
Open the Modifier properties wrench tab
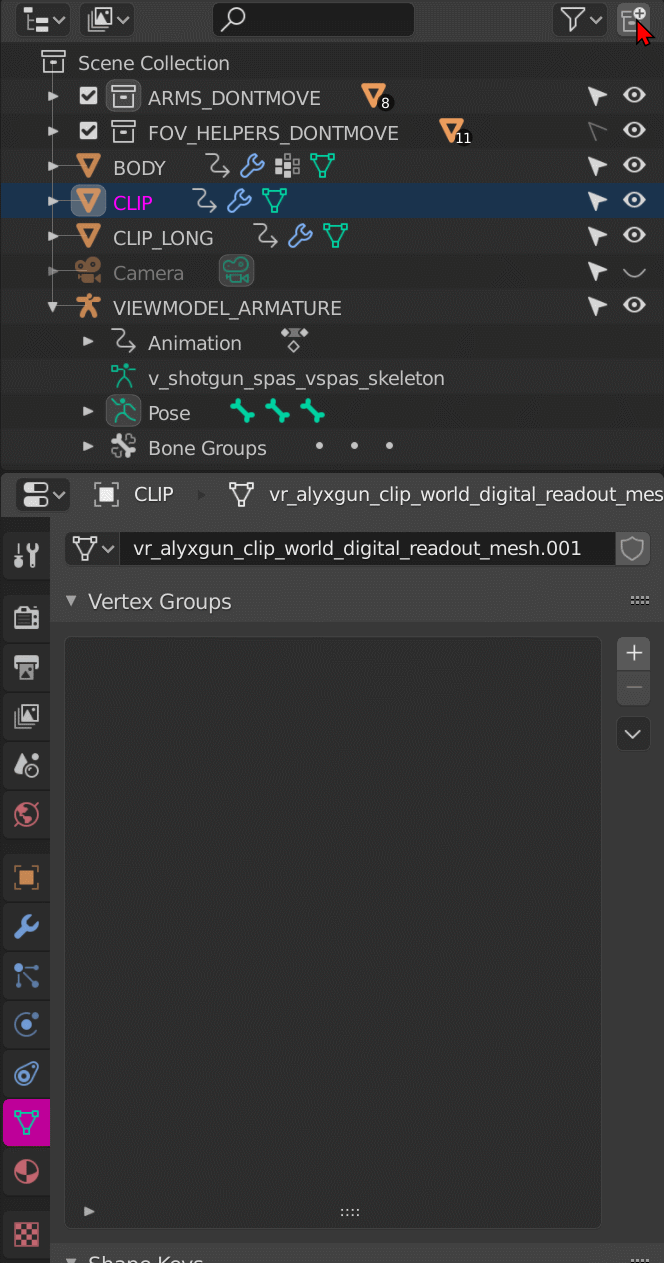[26, 927]
